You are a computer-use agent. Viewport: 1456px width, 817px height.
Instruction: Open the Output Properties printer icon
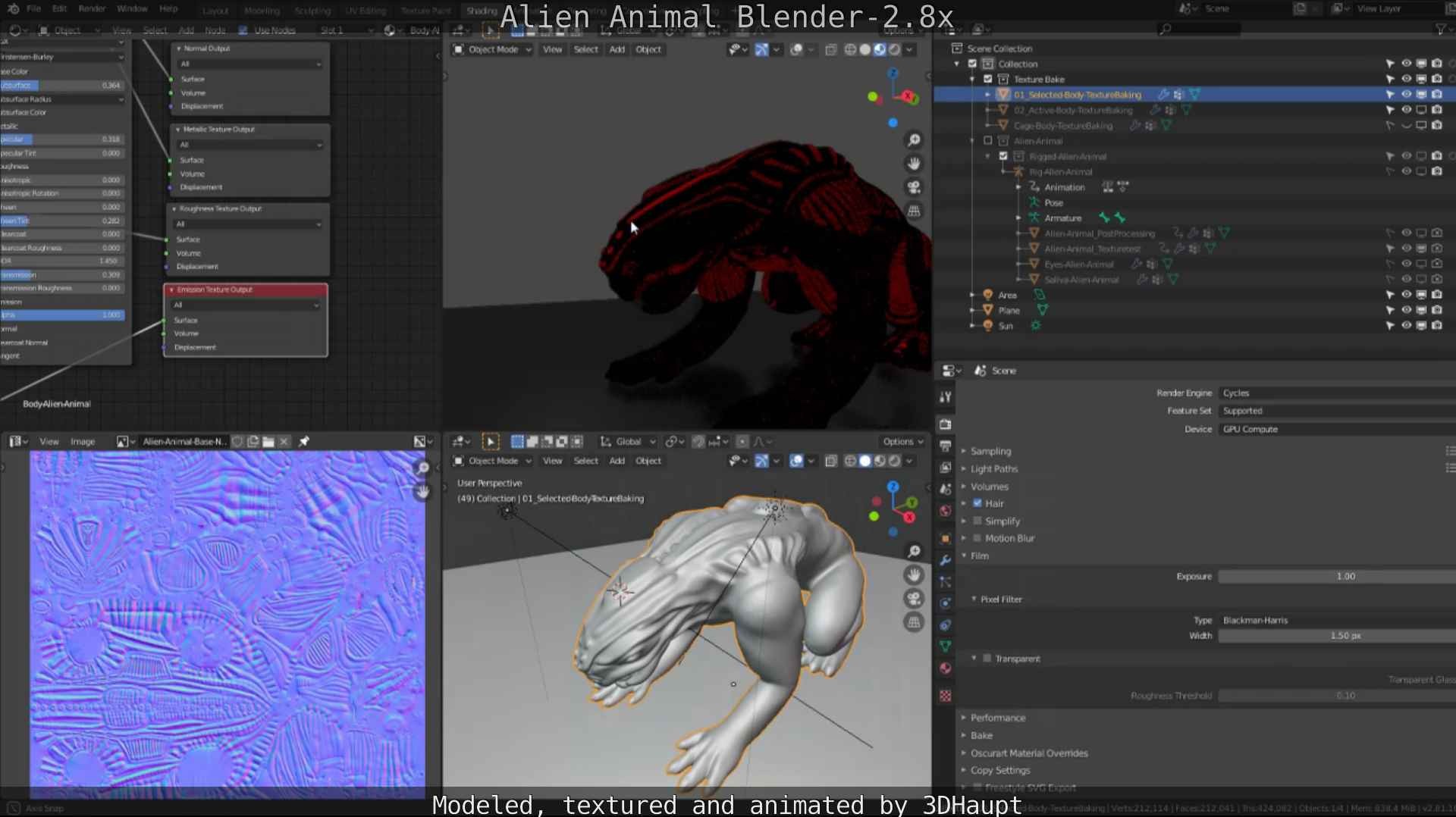[x=946, y=446]
